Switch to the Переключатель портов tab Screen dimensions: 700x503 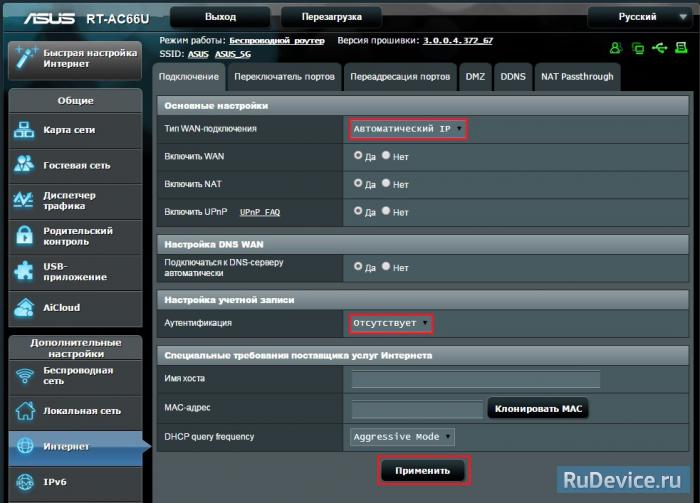(284, 77)
